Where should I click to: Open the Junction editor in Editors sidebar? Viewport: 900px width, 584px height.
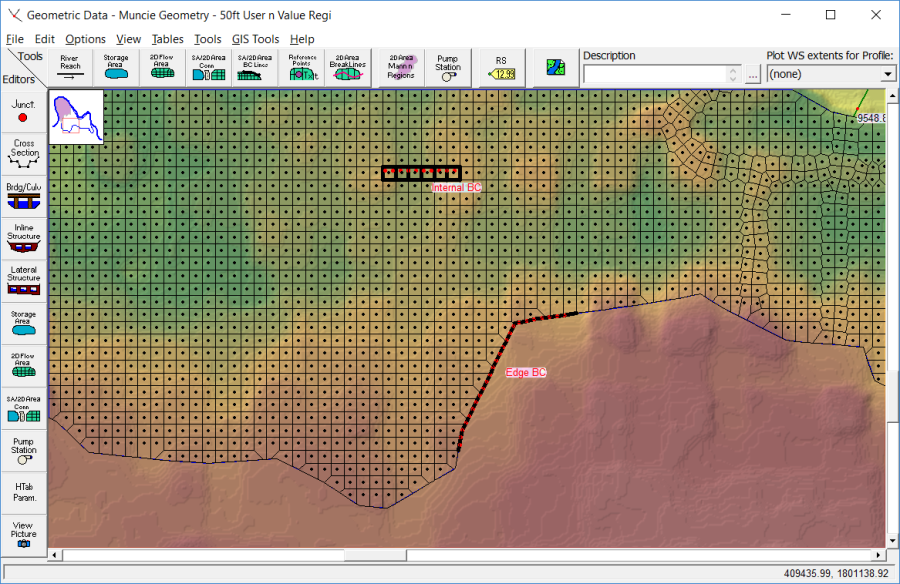tap(23, 110)
